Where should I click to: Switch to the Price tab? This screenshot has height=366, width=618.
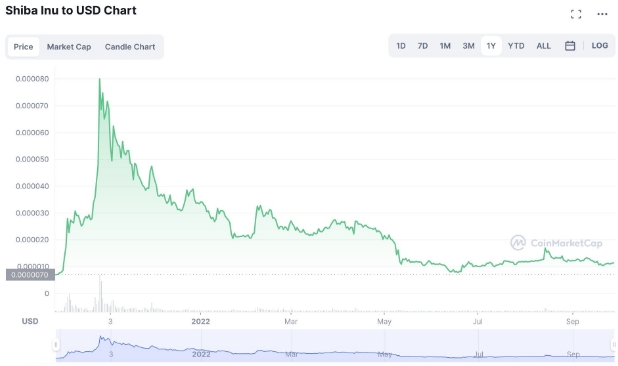tap(23, 47)
